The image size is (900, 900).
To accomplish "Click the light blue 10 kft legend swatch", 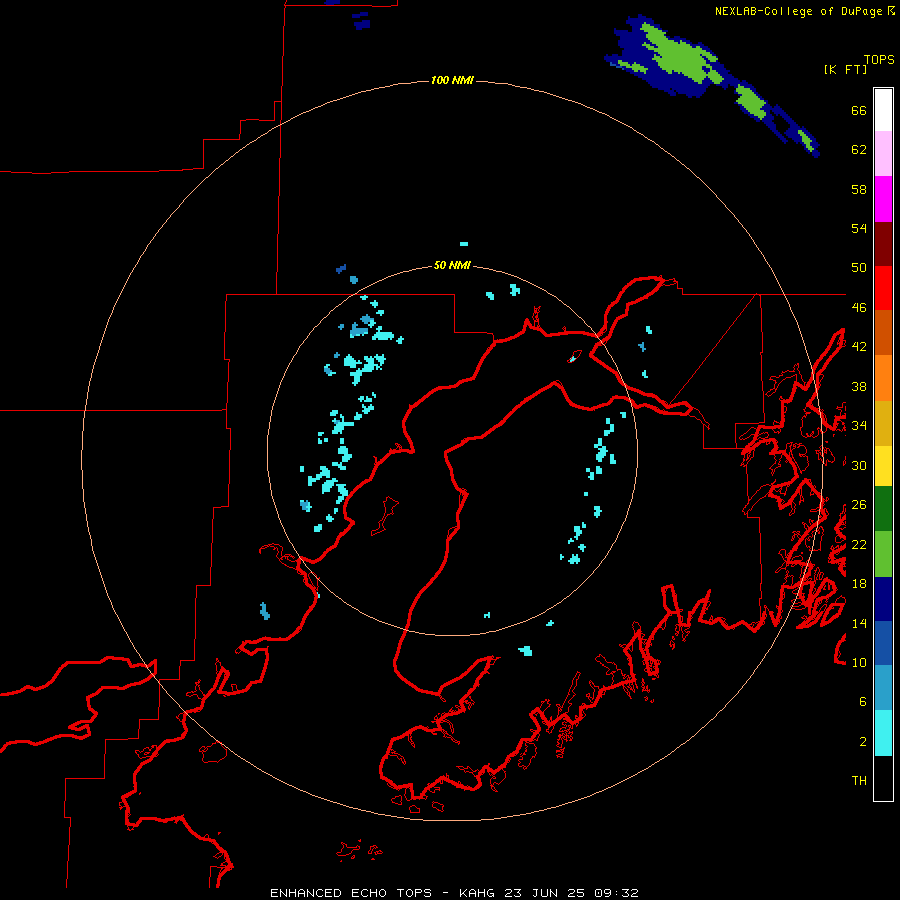I will [883, 688].
